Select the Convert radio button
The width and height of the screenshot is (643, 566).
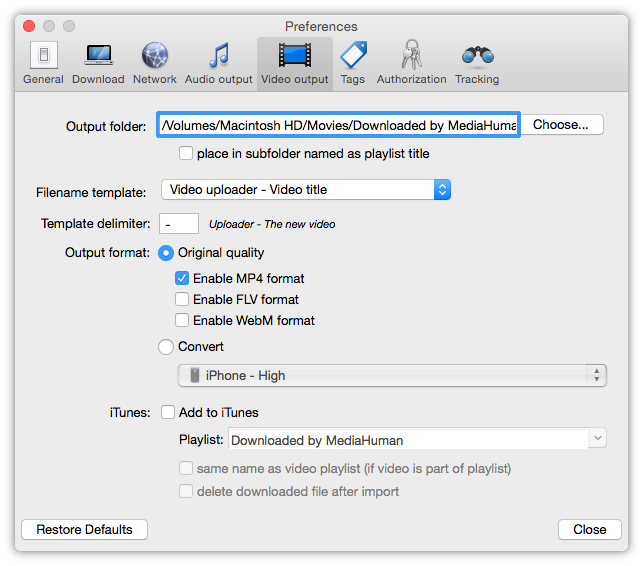(x=166, y=347)
